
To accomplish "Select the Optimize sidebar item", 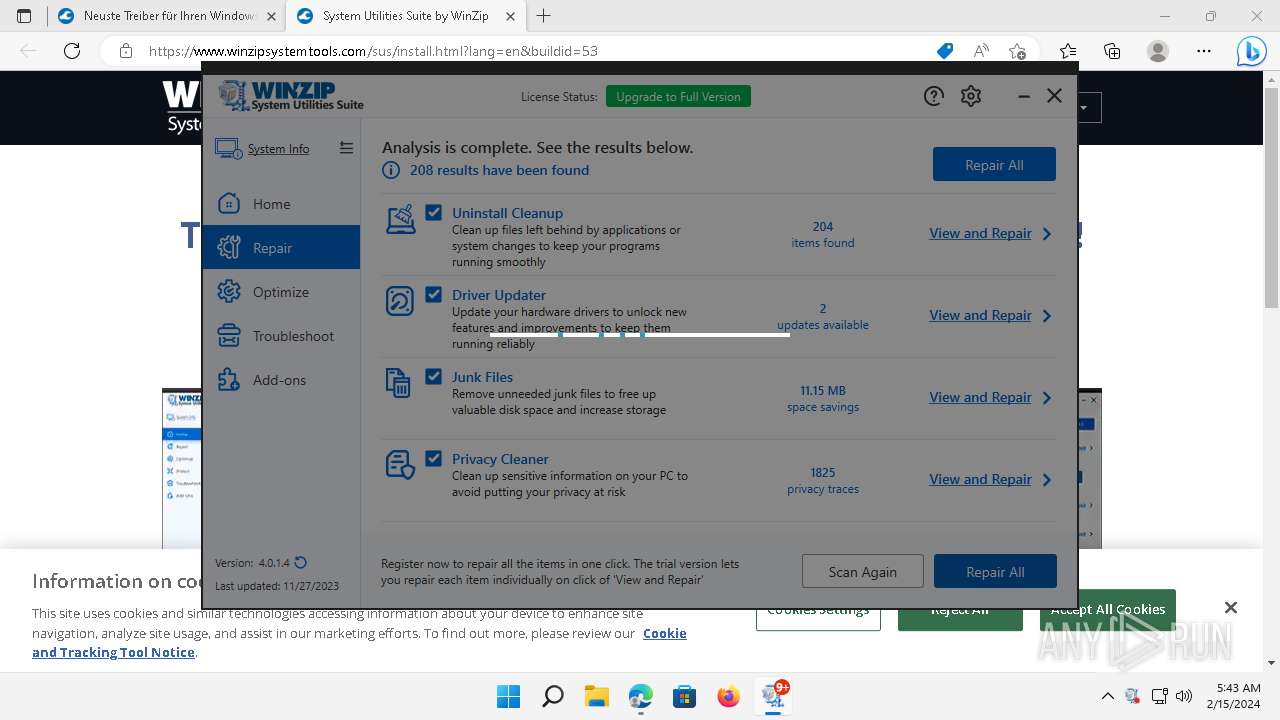I will (281, 292).
